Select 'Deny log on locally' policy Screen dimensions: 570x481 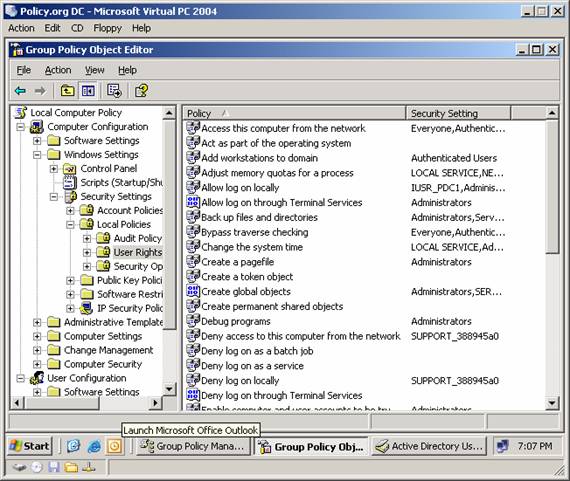point(240,381)
